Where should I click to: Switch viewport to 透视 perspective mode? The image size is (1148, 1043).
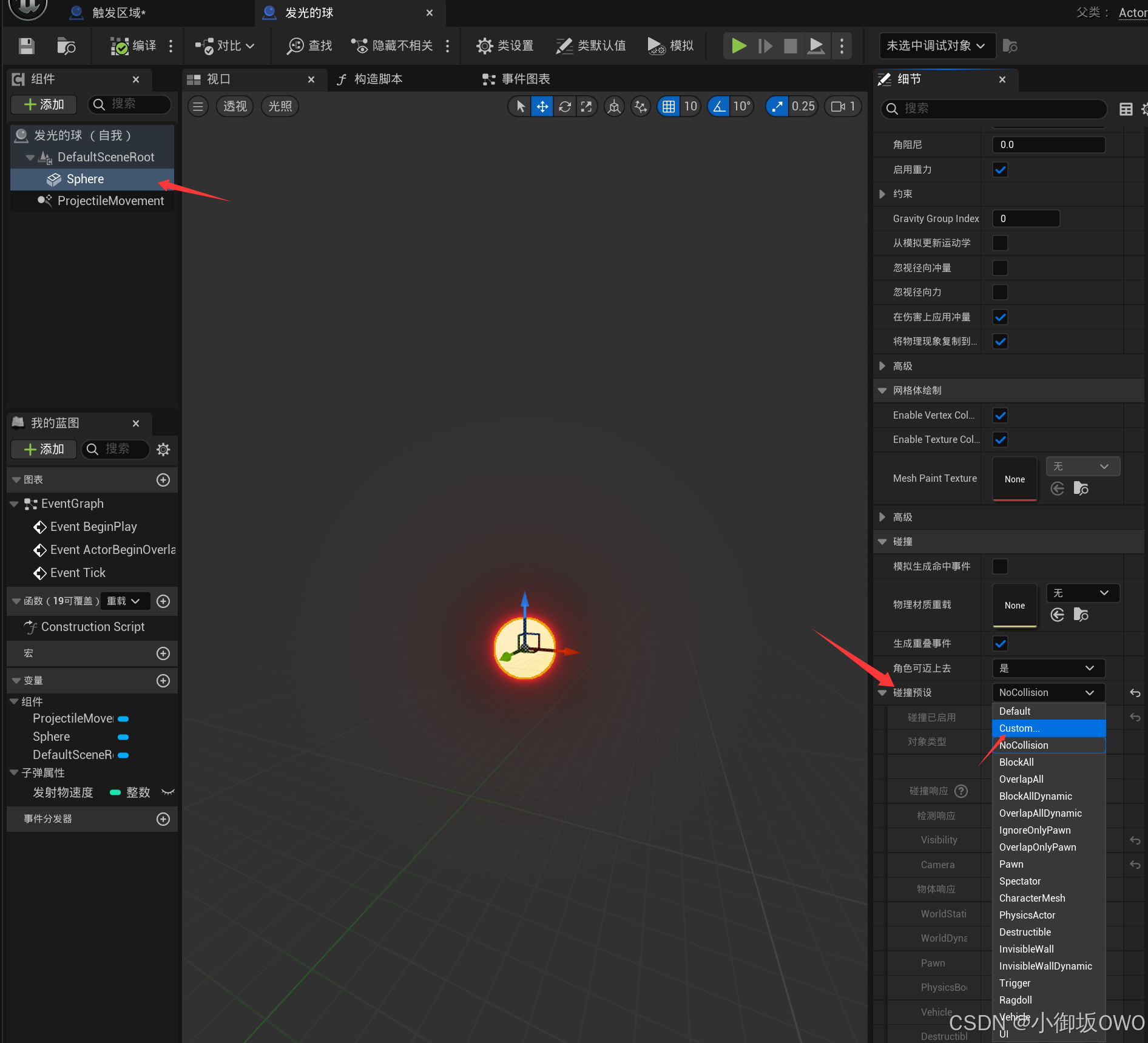point(235,107)
